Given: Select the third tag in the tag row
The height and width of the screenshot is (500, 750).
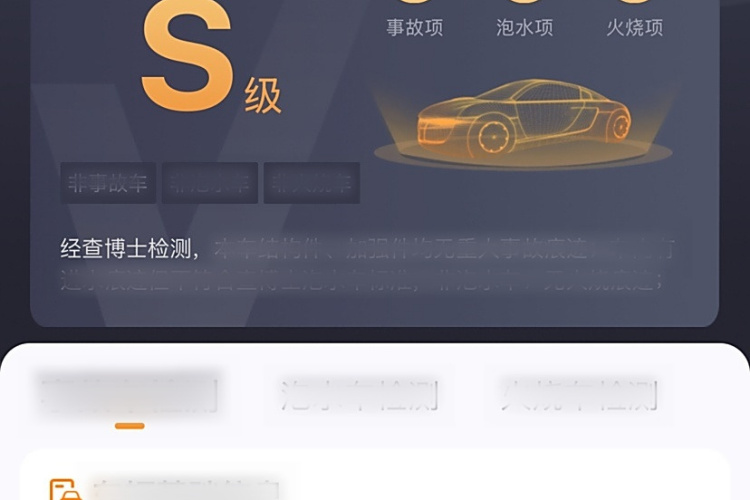Looking at the screenshot, I should pos(312,183).
